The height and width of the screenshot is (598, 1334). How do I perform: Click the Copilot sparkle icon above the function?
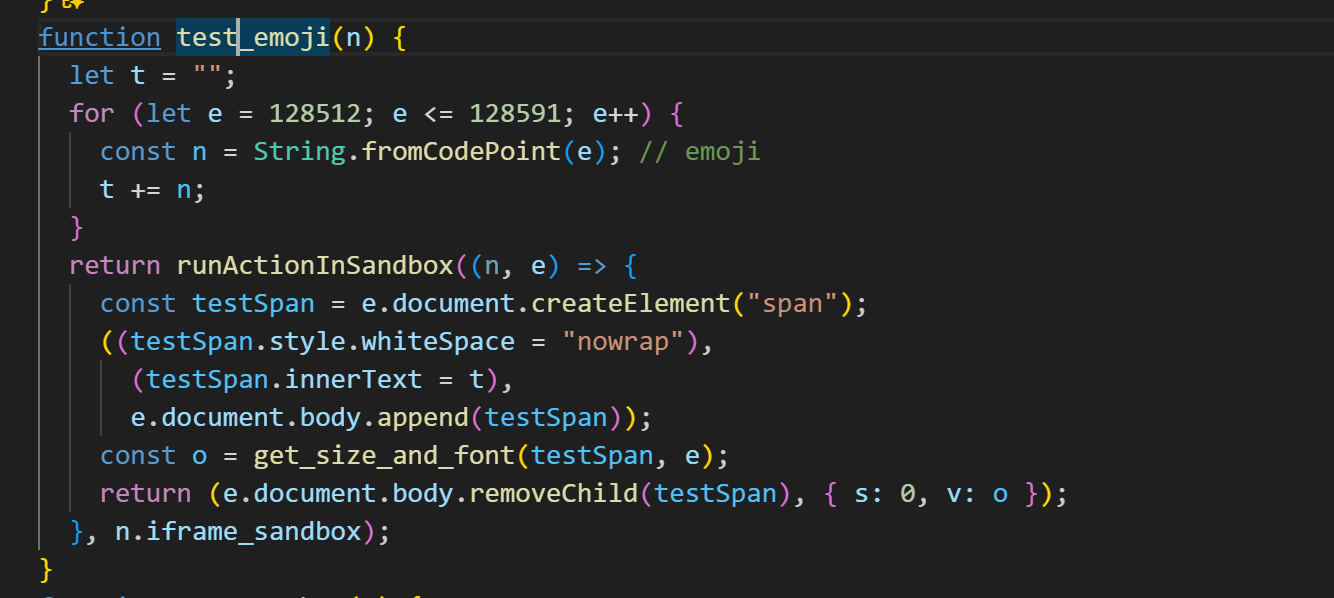[72, 4]
